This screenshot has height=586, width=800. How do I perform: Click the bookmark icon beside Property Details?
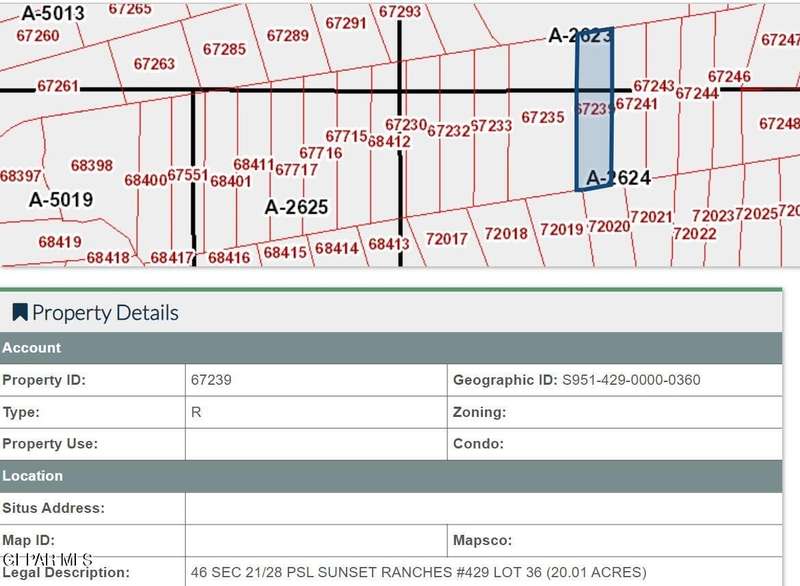click(19, 313)
